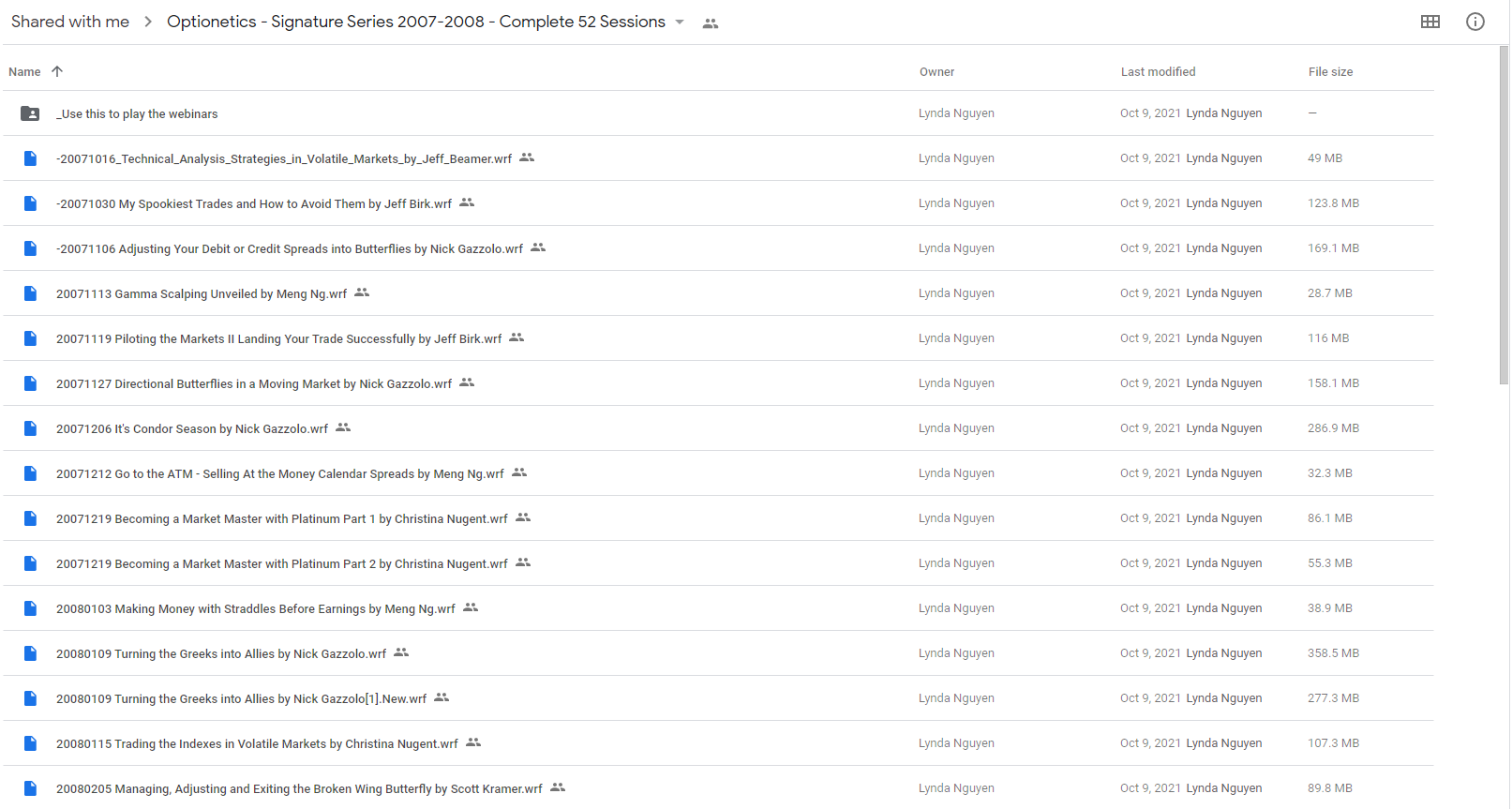Select '20071127 Directional Butterflies' file name

[x=254, y=384]
